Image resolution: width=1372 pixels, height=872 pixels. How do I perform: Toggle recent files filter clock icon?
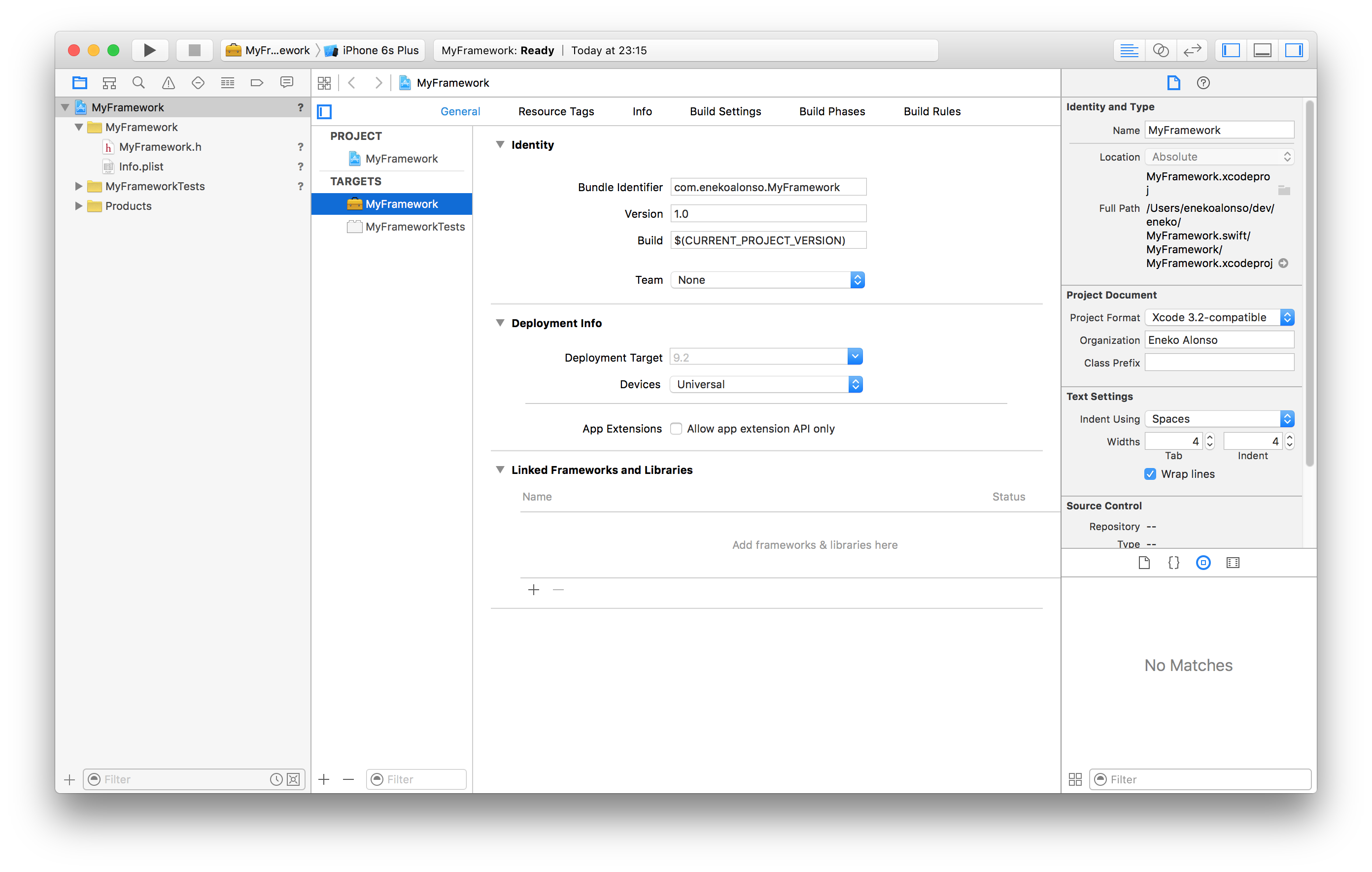[276, 779]
